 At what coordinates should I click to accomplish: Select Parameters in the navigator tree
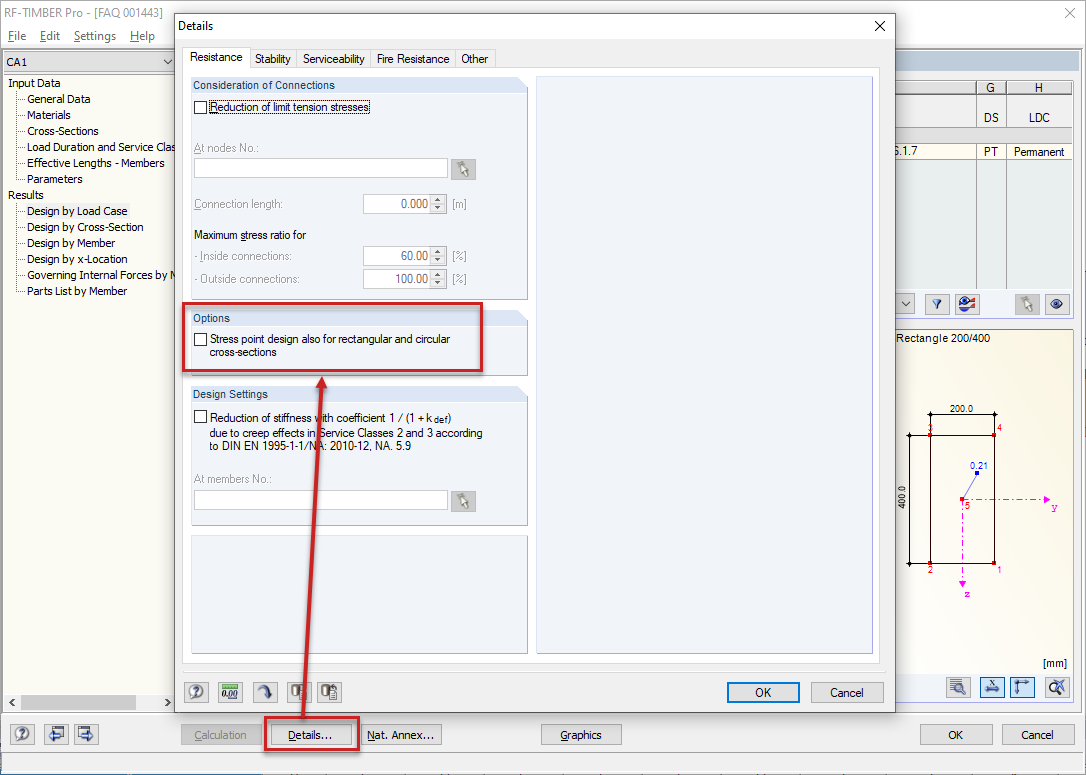[x=55, y=179]
